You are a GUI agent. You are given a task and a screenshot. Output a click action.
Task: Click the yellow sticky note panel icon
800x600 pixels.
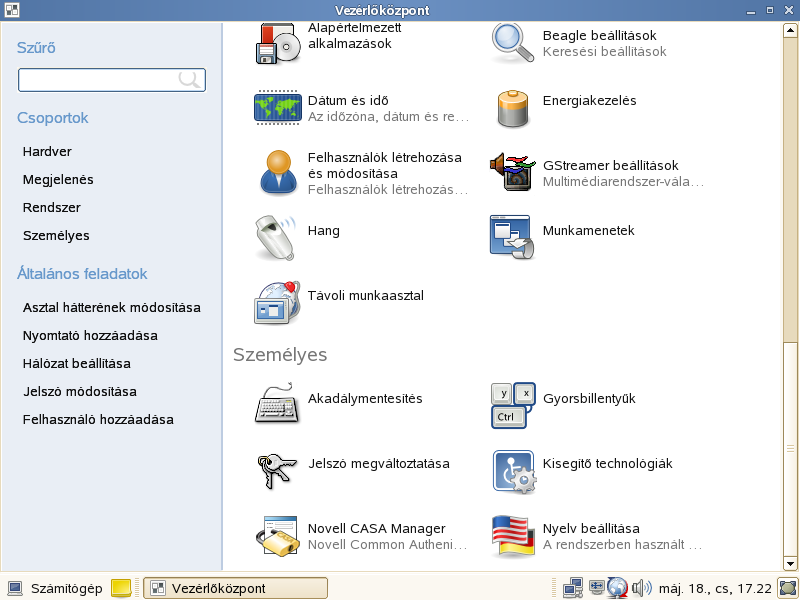pos(121,588)
